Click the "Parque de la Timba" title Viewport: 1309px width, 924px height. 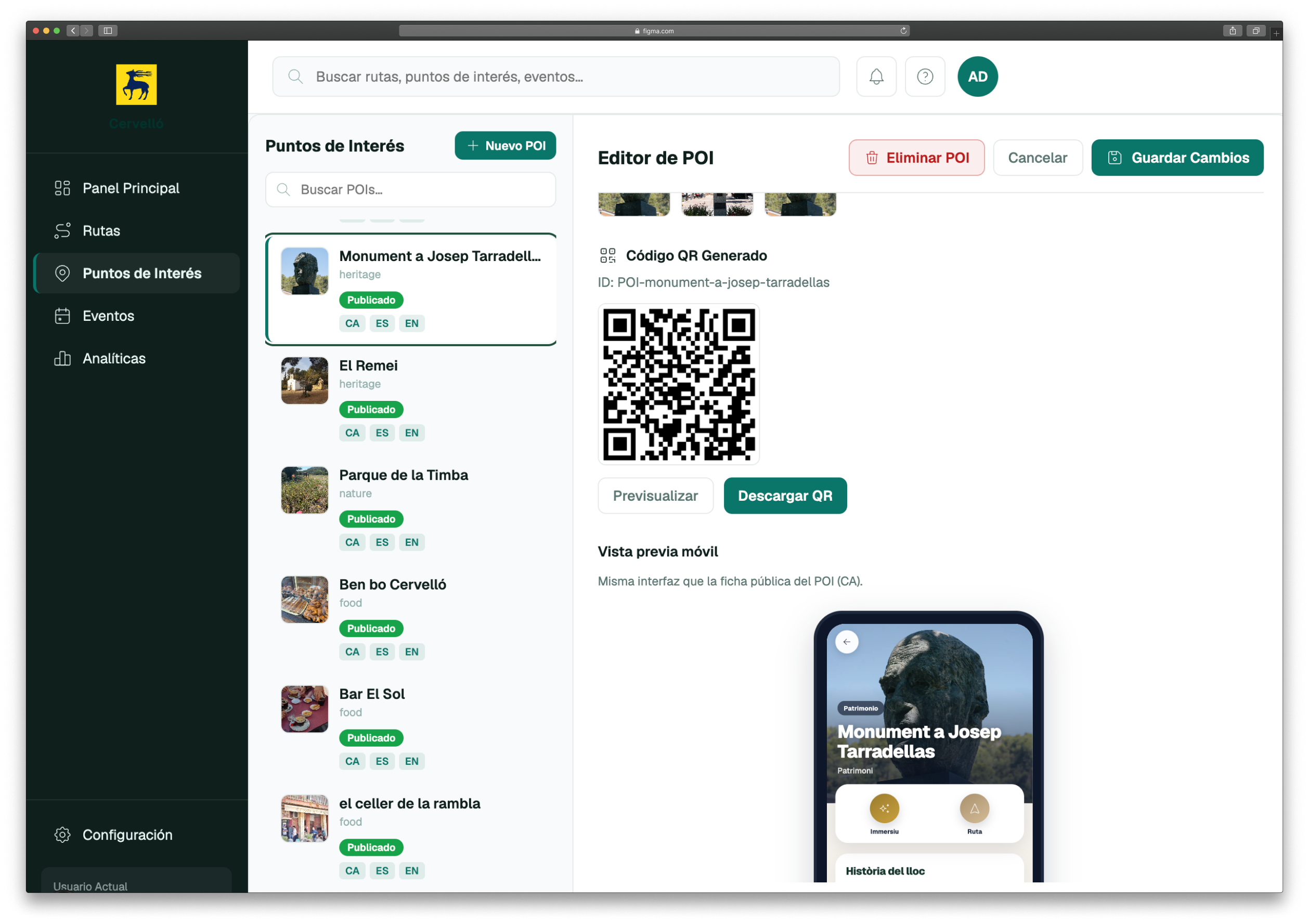(x=404, y=475)
